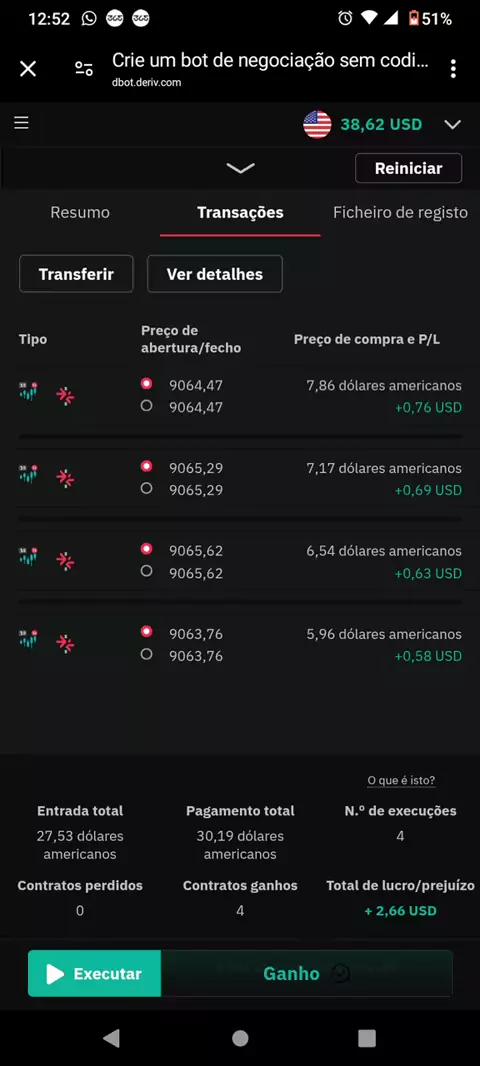Open the hamburger menu icon

pos(22,122)
